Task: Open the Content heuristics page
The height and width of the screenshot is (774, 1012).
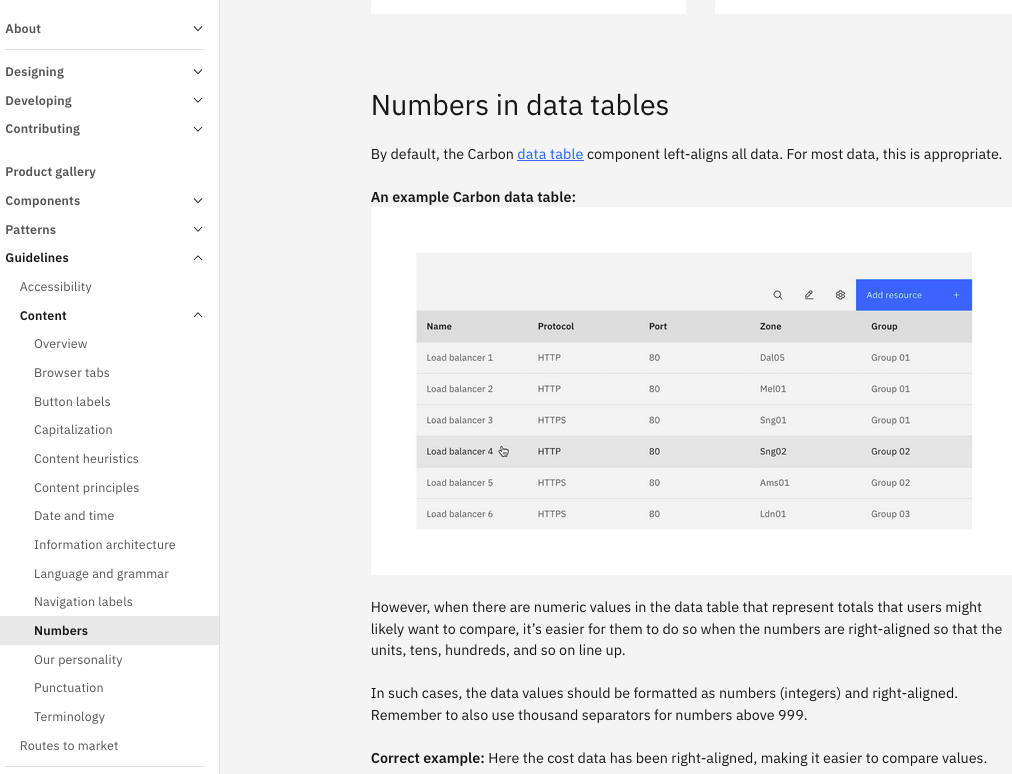Action: (86, 459)
